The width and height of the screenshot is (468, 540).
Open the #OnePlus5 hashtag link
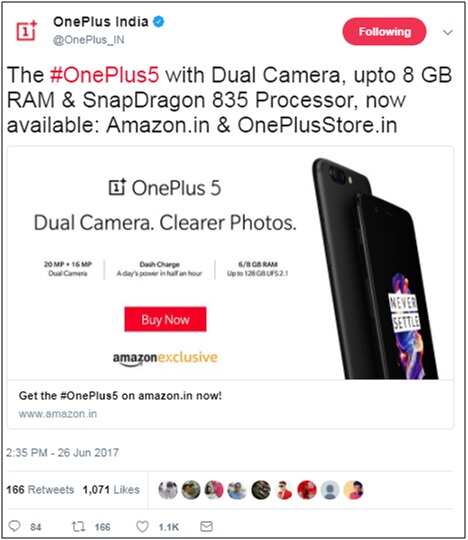click(x=105, y=75)
